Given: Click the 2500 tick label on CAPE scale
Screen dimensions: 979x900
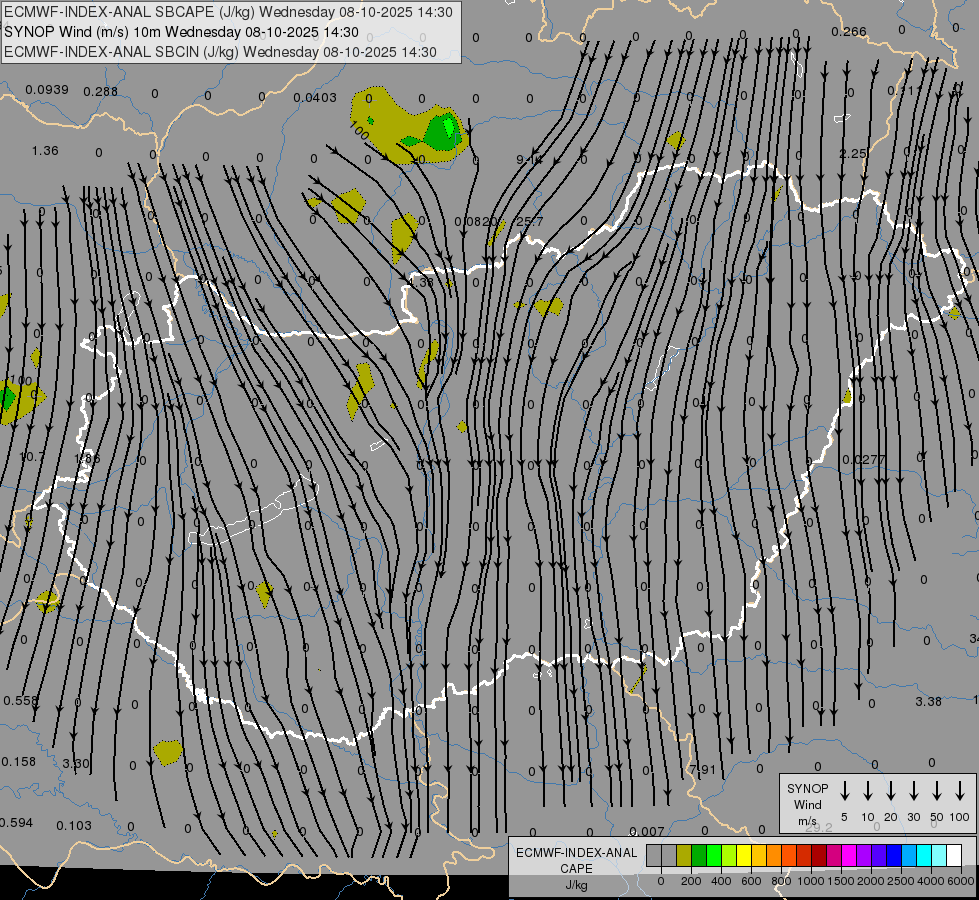Looking at the screenshot, I should click(x=900, y=881).
